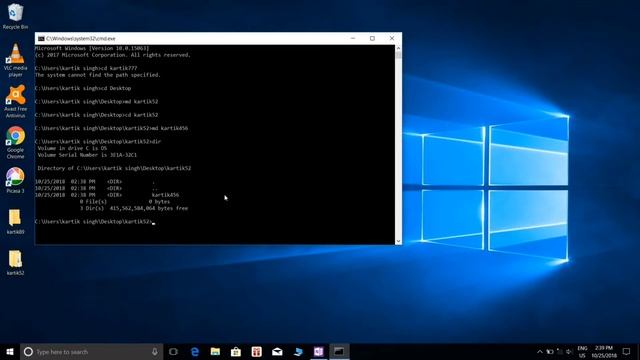Open the red gift-box app on taskbar

coord(256,351)
